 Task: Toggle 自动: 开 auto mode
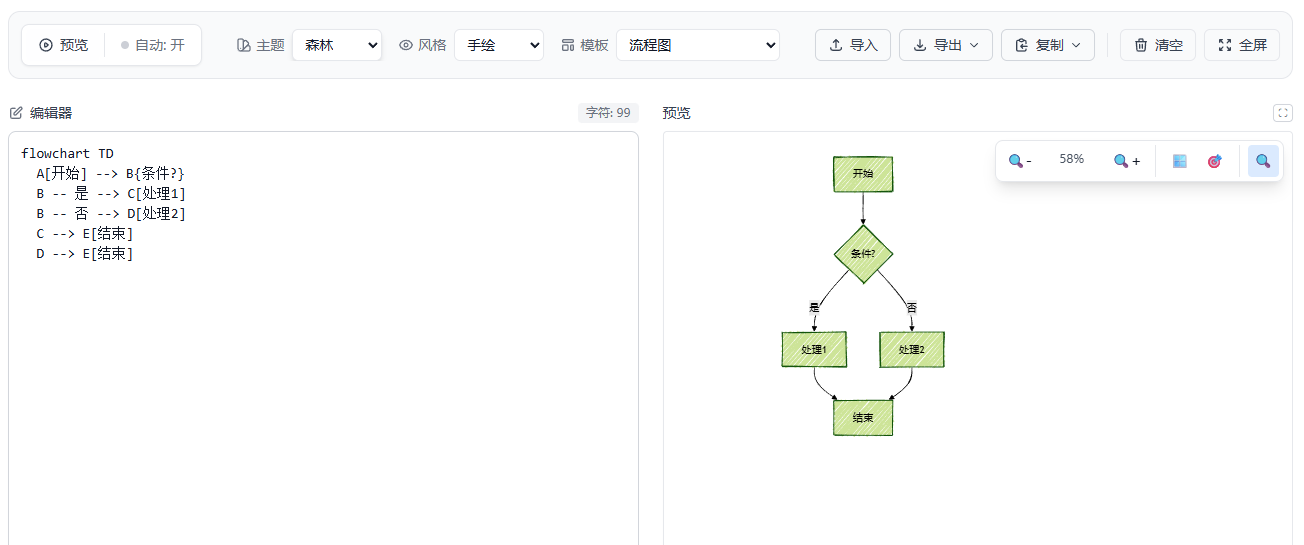pyautogui.click(x=153, y=45)
